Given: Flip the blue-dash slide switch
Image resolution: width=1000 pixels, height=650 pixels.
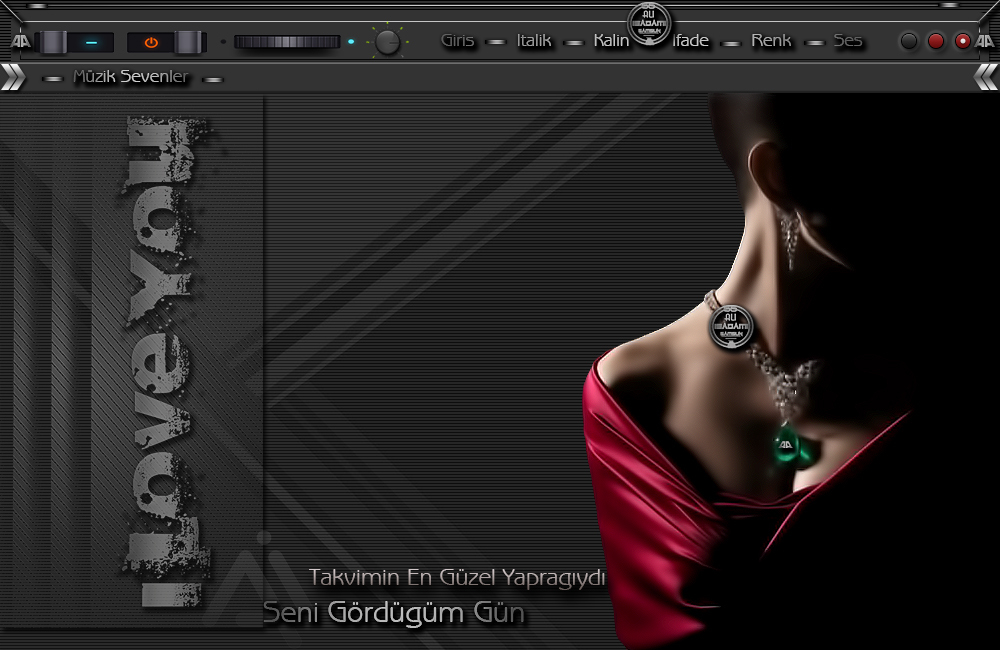Looking at the screenshot, I should tap(77, 43).
